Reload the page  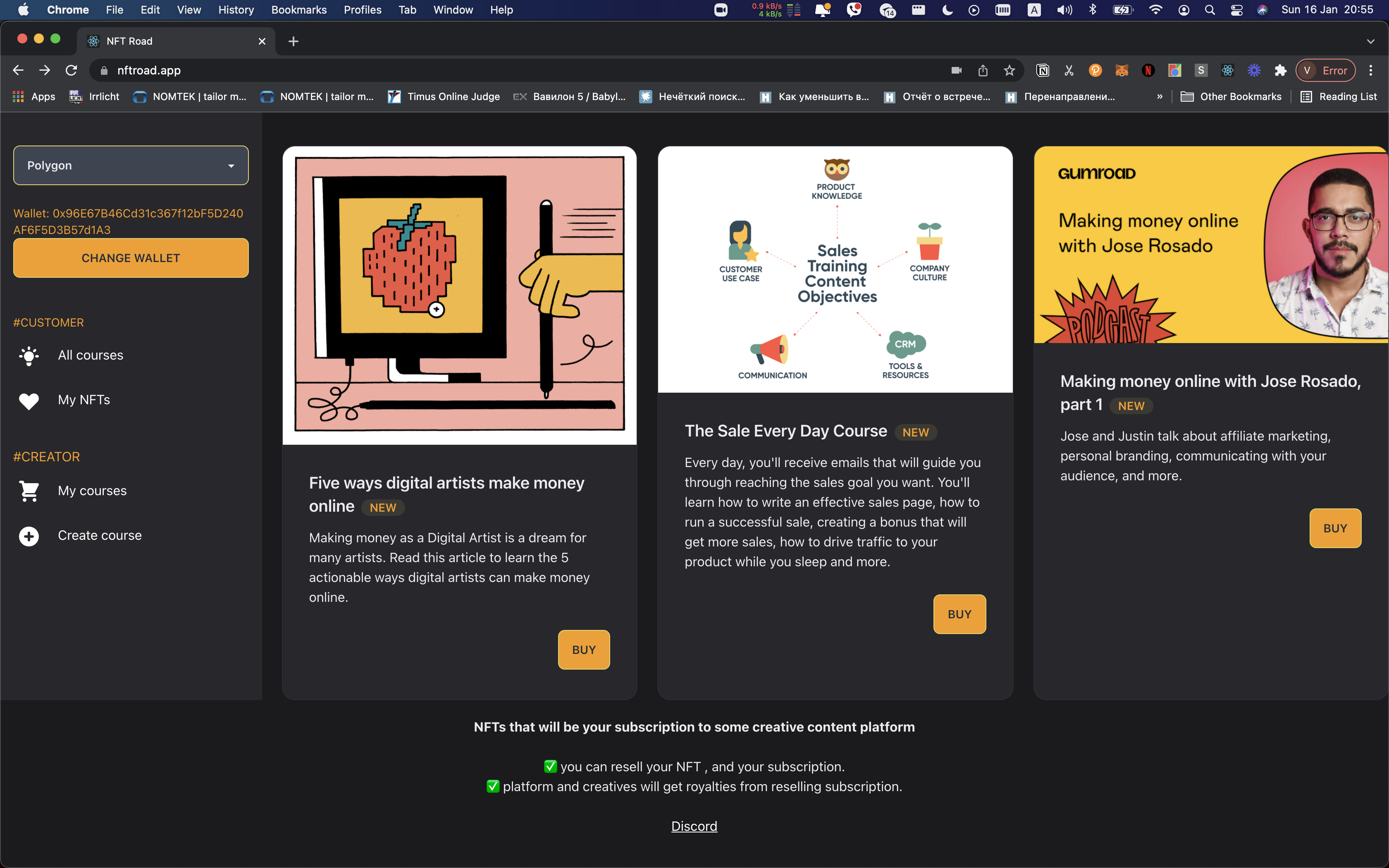[71, 71]
